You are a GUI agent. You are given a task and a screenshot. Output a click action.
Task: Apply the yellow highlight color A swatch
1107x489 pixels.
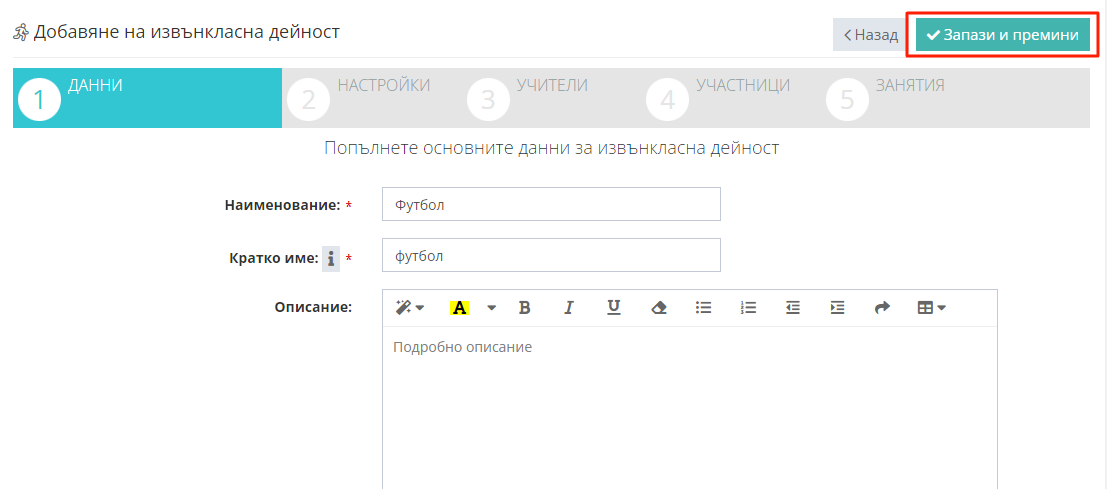coord(460,308)
